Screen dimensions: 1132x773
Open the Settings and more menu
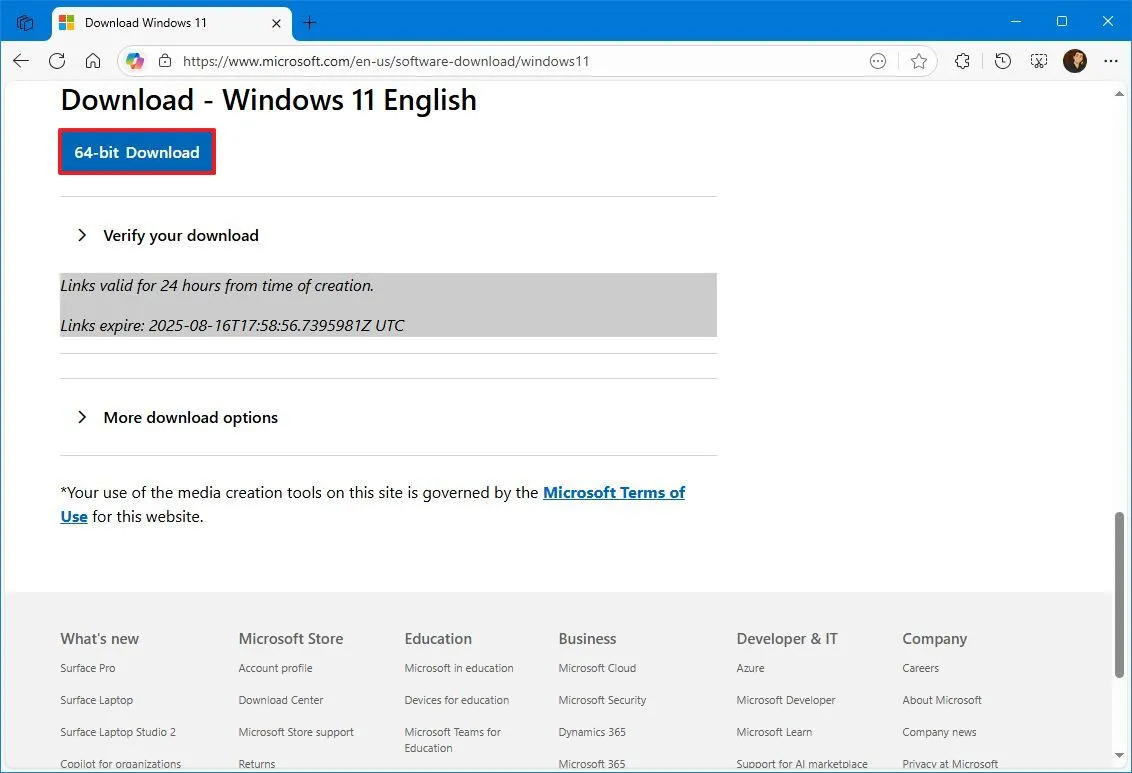[1111, 61]
